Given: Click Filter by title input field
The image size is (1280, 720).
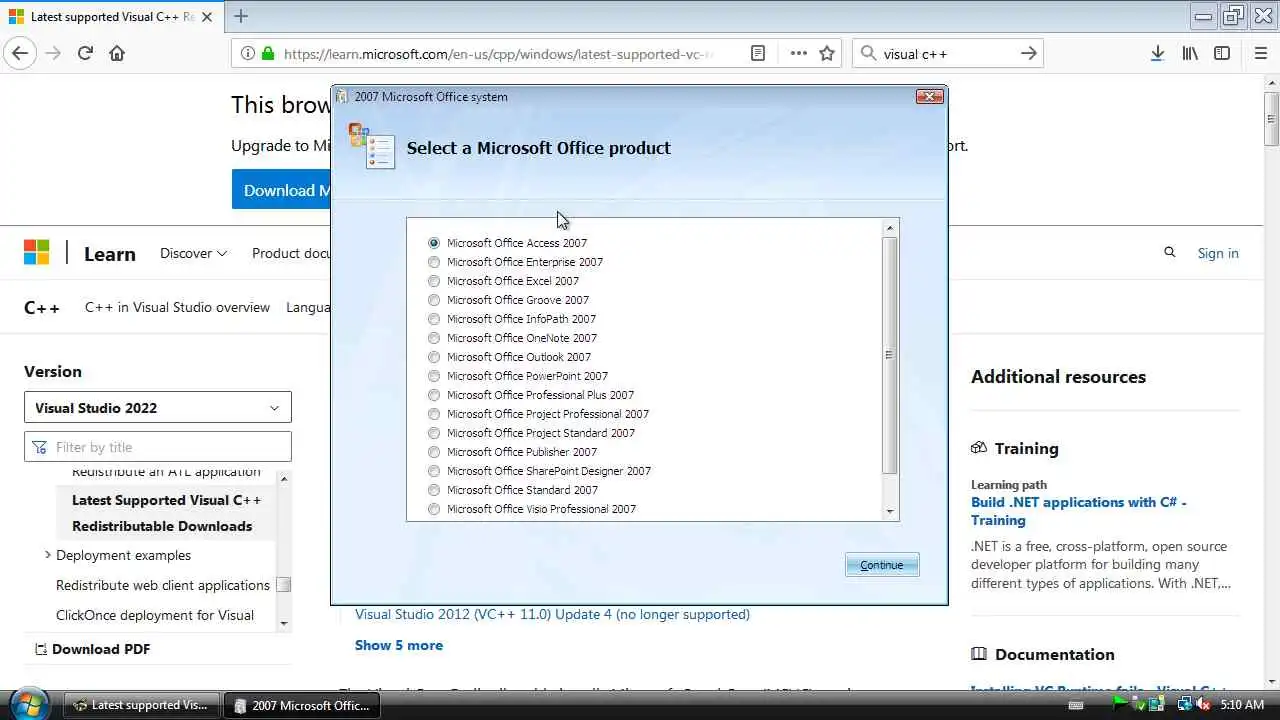Looking at the screenshot, I should point(158,447).
